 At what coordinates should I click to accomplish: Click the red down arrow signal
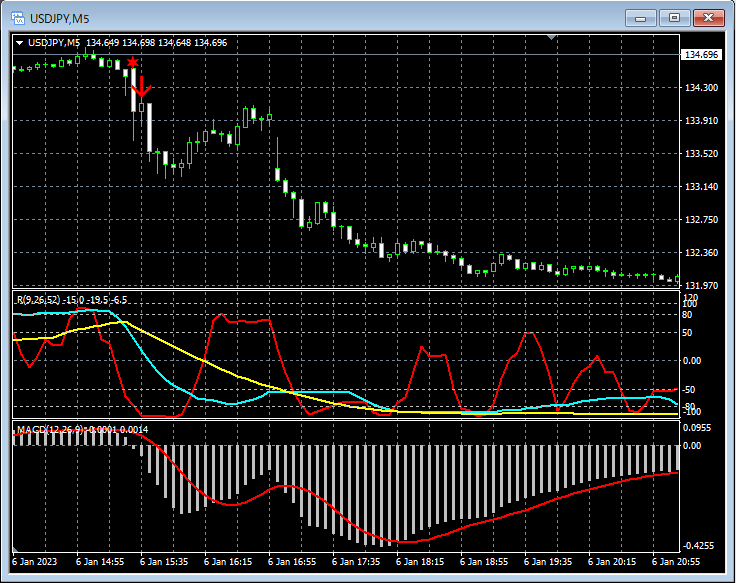(x=142, y=88)
